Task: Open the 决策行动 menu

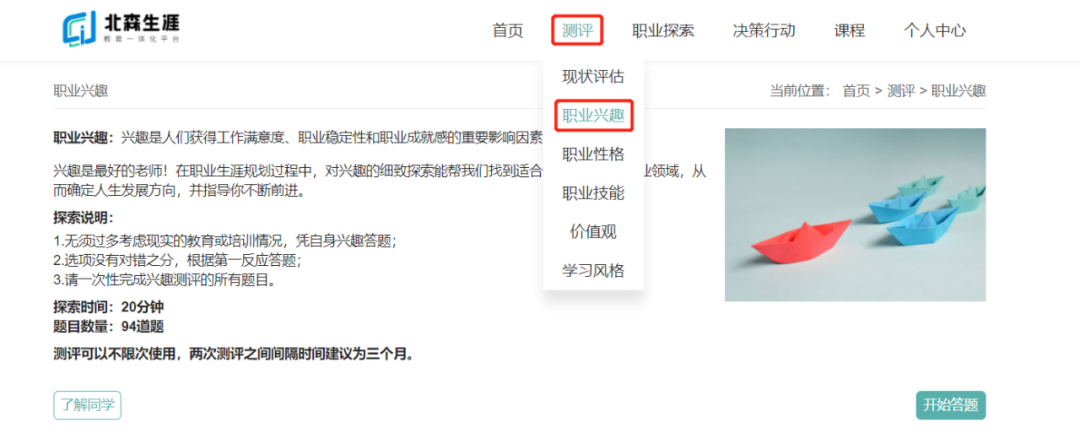Action: click(764, 30)
